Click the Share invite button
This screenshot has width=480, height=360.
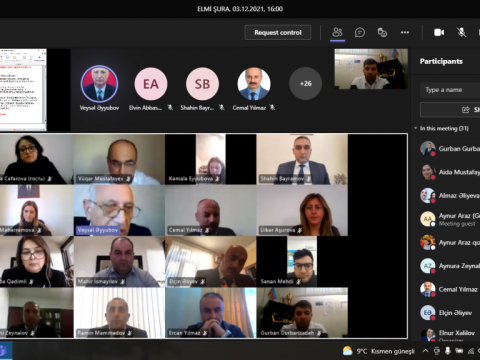pos(450,110)
